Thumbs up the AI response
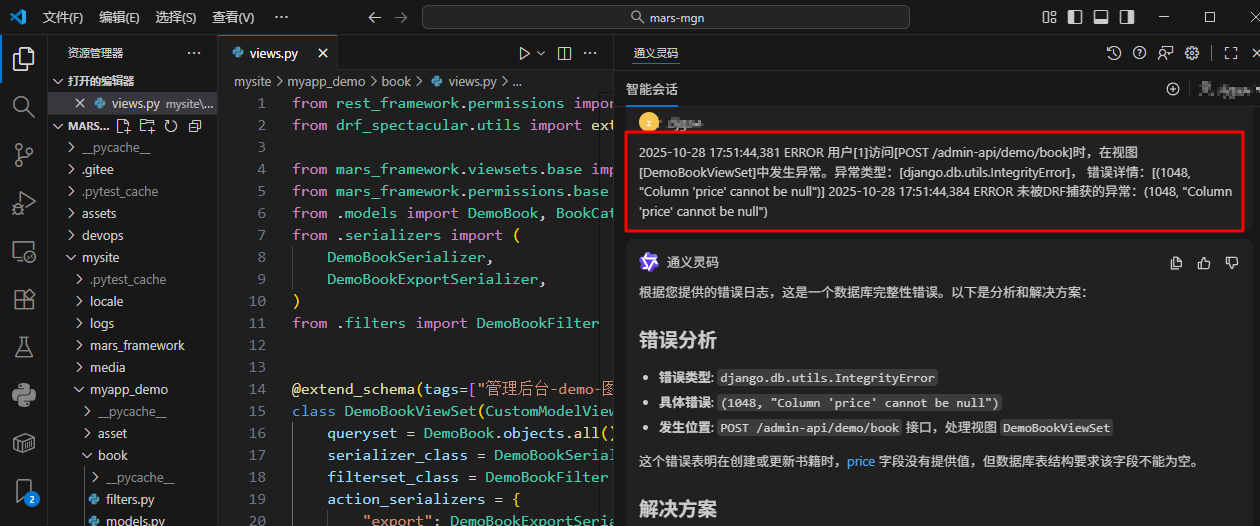The height and width of the screenshot is (526, 1260). pos(1204,263)
